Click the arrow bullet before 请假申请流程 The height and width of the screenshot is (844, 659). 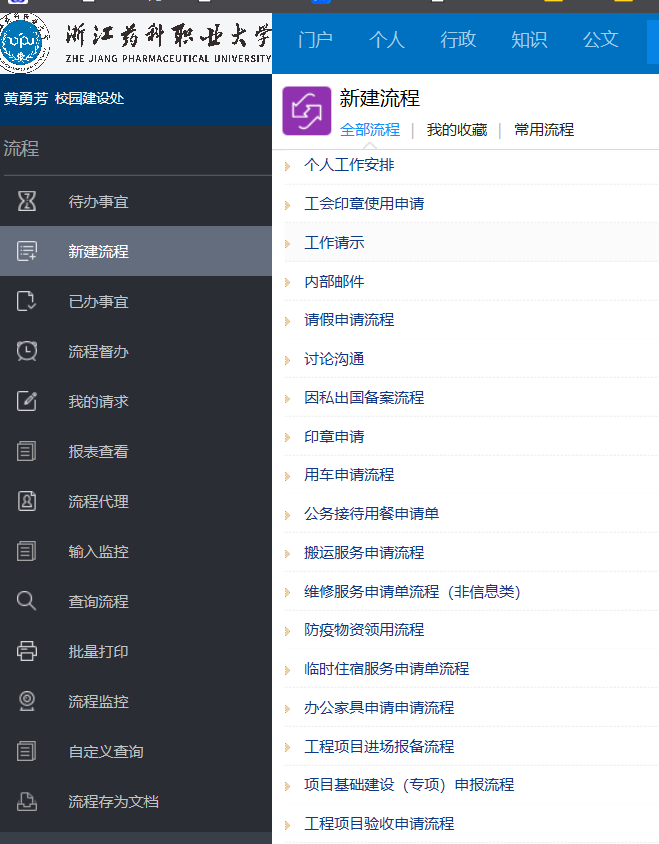pos(288,321)
